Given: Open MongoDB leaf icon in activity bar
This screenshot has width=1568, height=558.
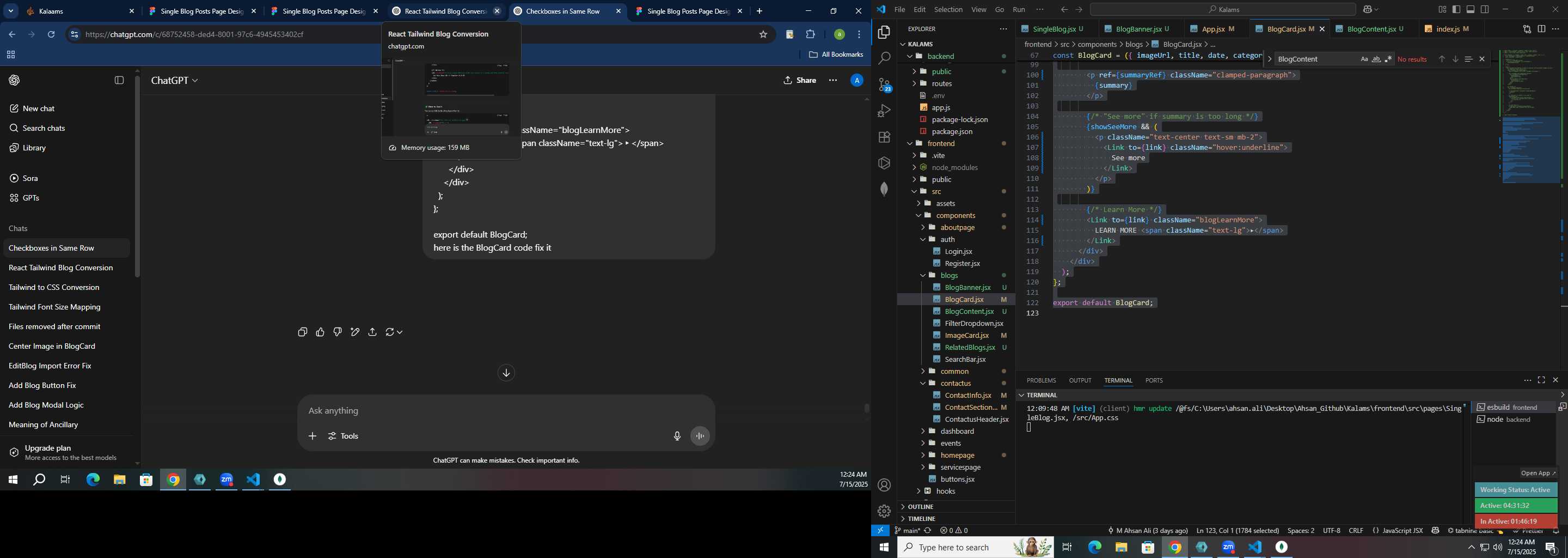Looking at the screenshot, I should [x=884, y=189].
